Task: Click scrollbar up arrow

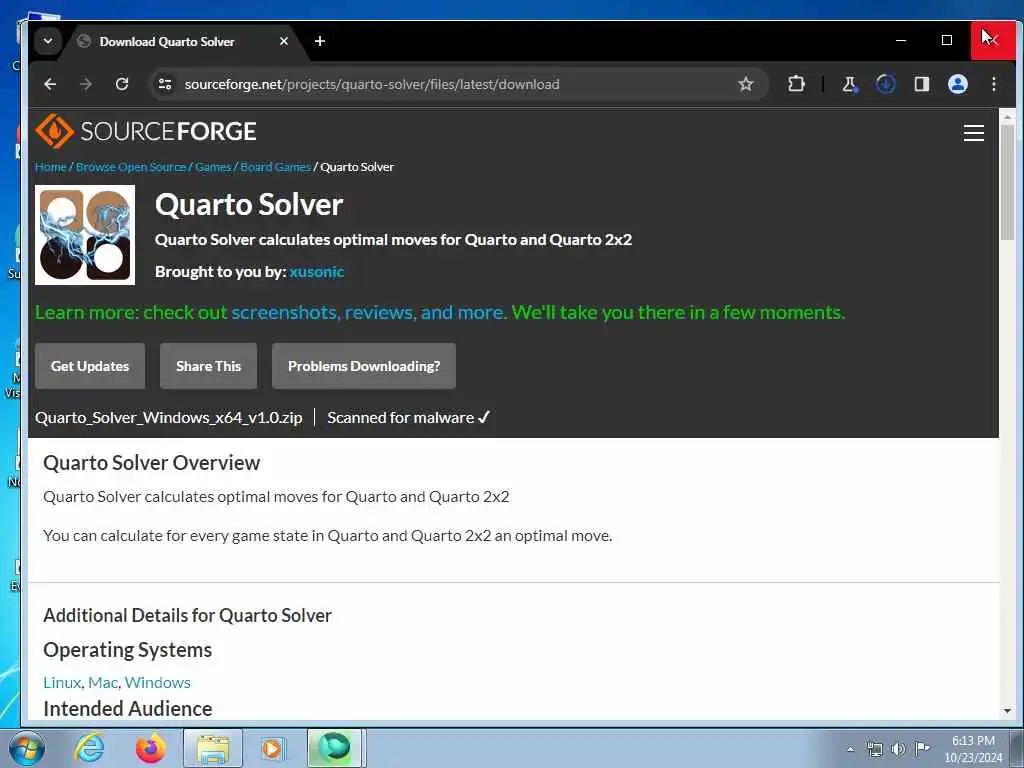Action: tap(1007, 117)
